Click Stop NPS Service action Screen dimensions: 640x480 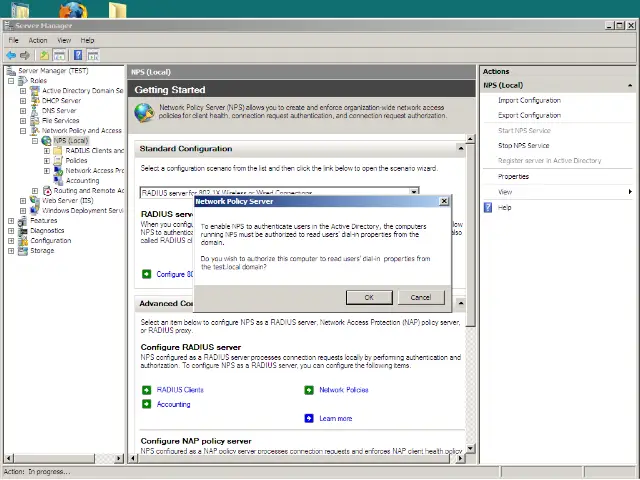click(523, 146)
